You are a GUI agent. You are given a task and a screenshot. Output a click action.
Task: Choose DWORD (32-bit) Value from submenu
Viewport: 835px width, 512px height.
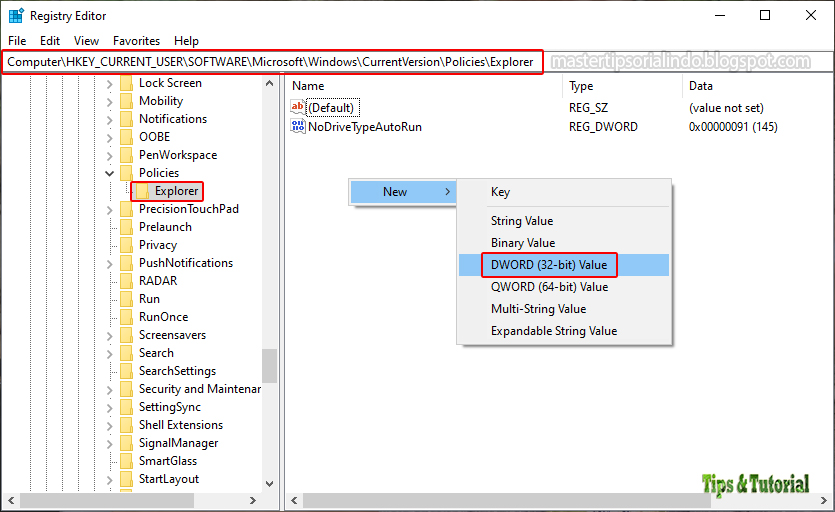564,265
